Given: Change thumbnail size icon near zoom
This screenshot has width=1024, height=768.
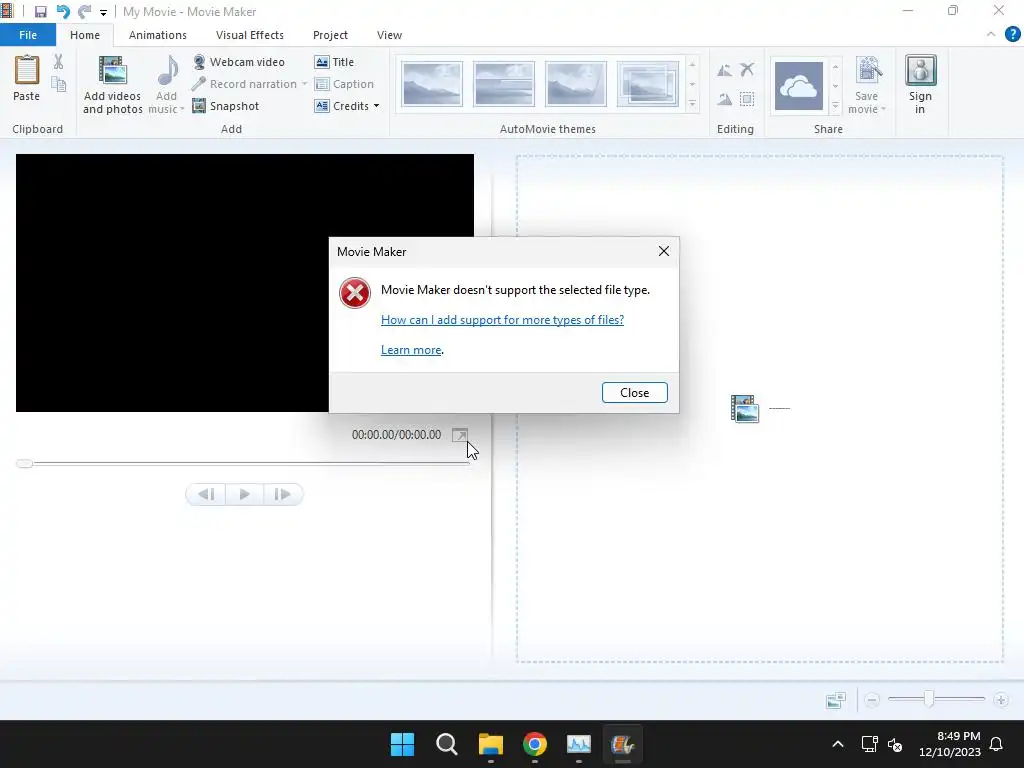Looking at the screenshot, I should pyautogui.click(x=836, y=700).
